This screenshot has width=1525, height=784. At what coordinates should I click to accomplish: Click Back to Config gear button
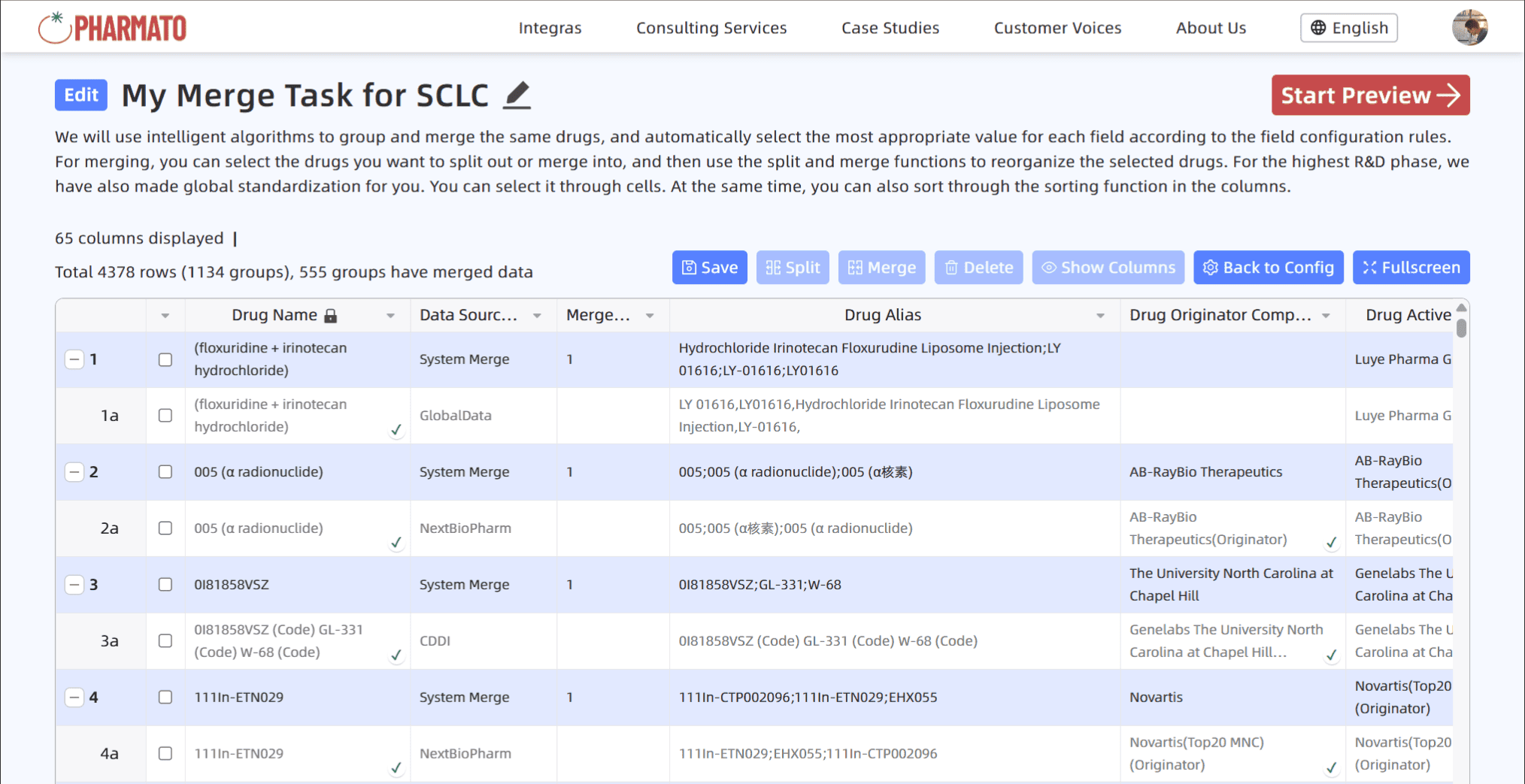tap(1268, 268)
